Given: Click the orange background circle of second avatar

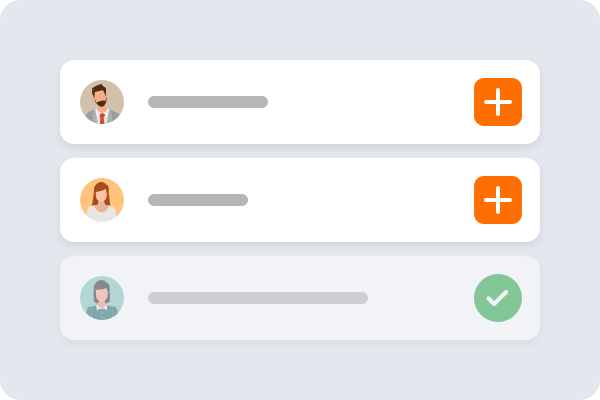Looking at the screenshot, I should (x=88, y=192).
